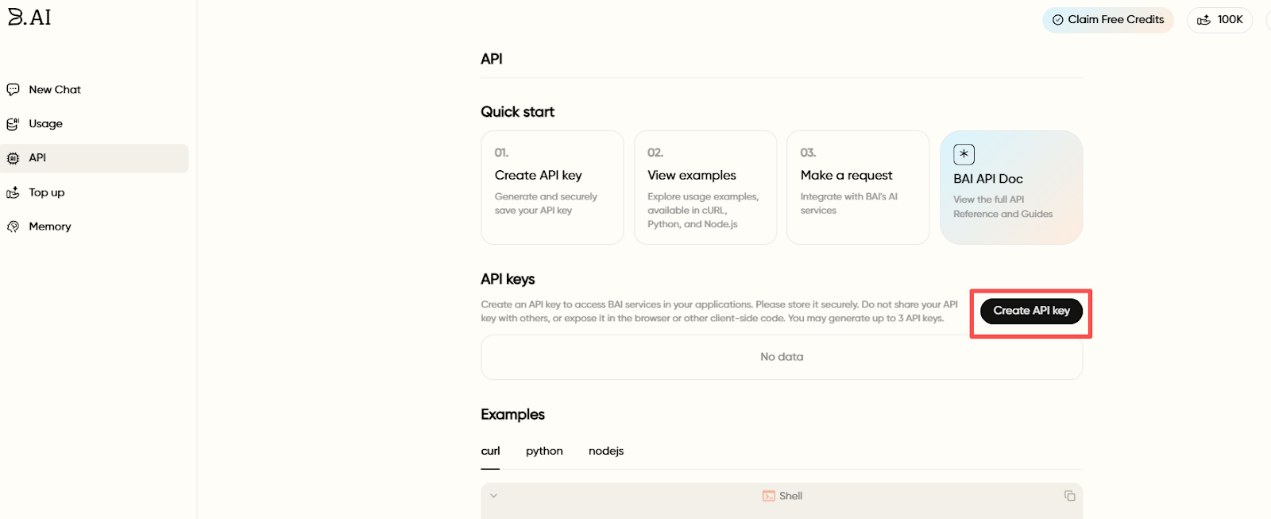This screenshot has height=519, width=1271.
Task: Click the Usage database icon in sidebar
Action: pos(13,124)
